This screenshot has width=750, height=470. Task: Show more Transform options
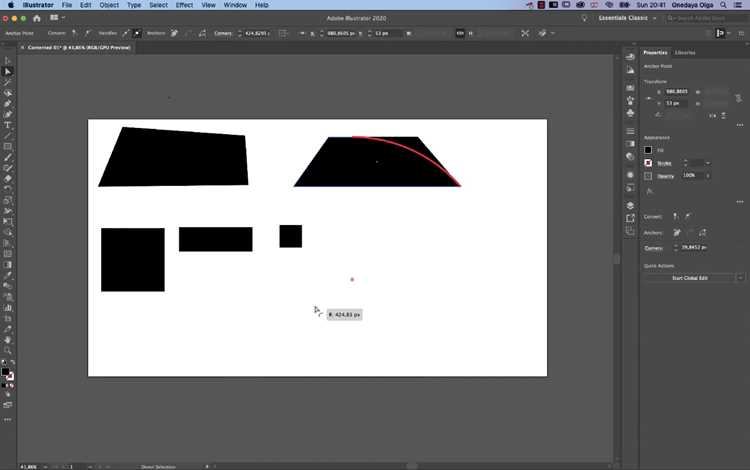click(740, 125)
